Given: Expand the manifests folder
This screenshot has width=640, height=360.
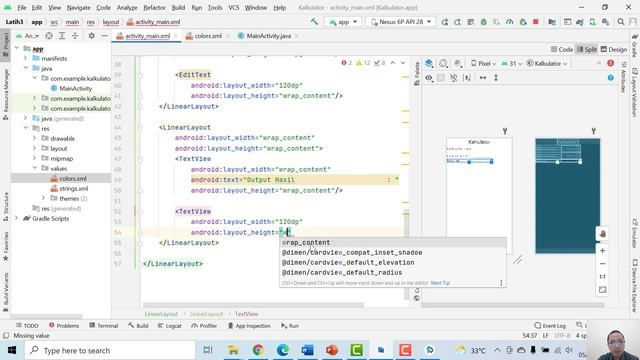Looking at the screenshot, I should pos(26,58).
